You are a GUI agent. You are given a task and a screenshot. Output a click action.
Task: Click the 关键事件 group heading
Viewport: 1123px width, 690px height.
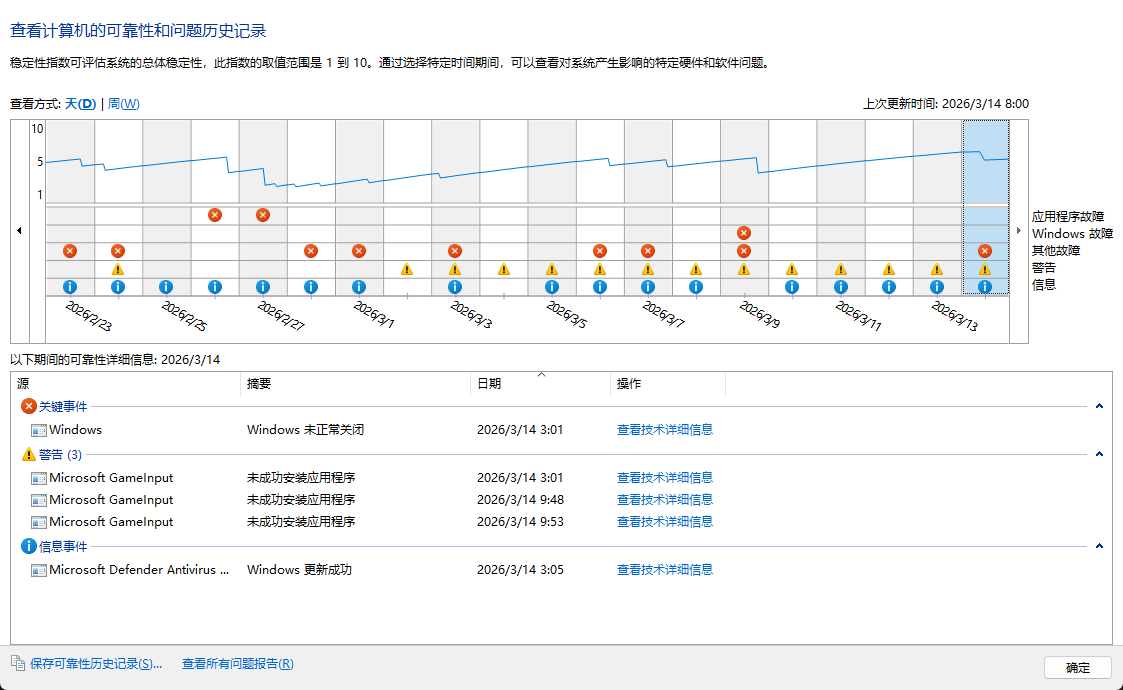[63, 406]
